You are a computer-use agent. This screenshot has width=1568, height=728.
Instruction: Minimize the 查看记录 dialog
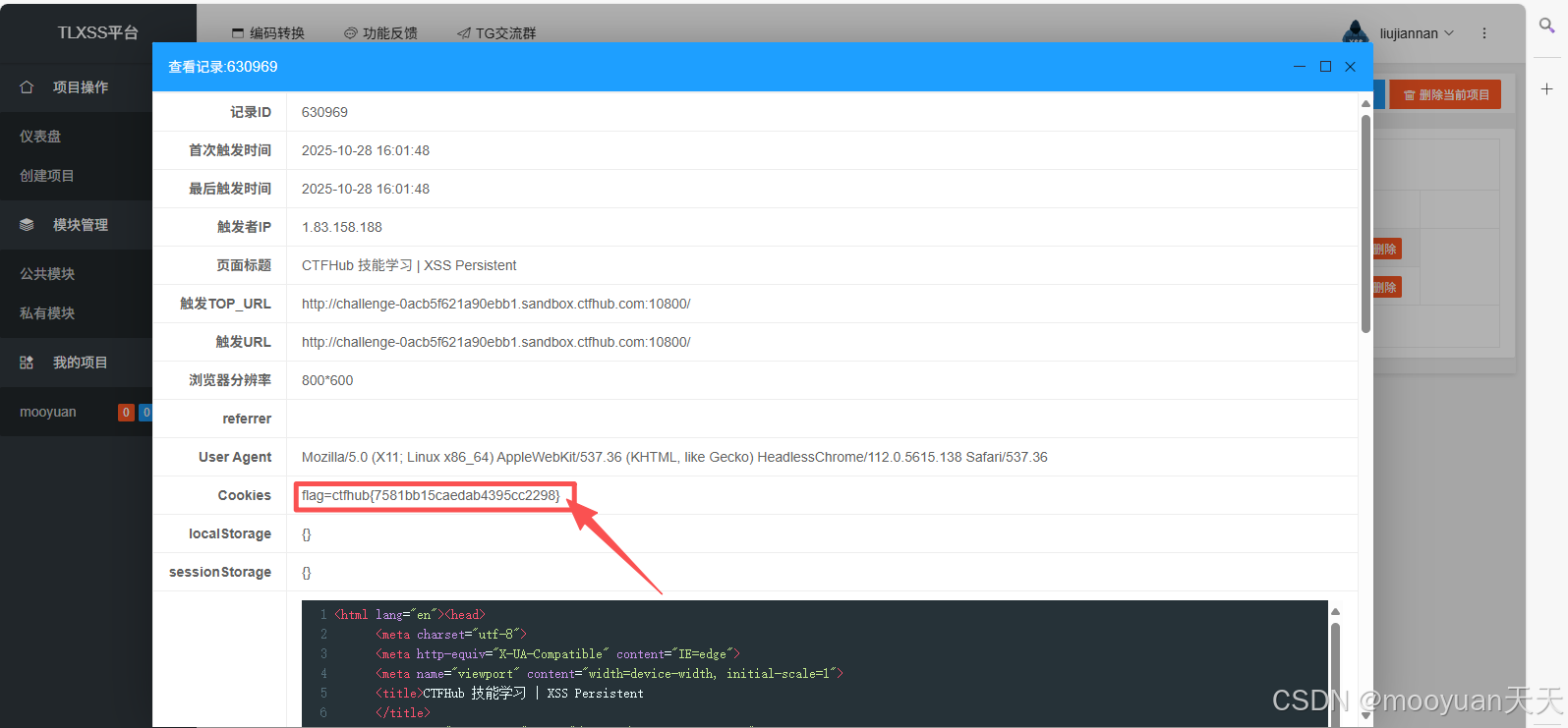coord(1300,67)
